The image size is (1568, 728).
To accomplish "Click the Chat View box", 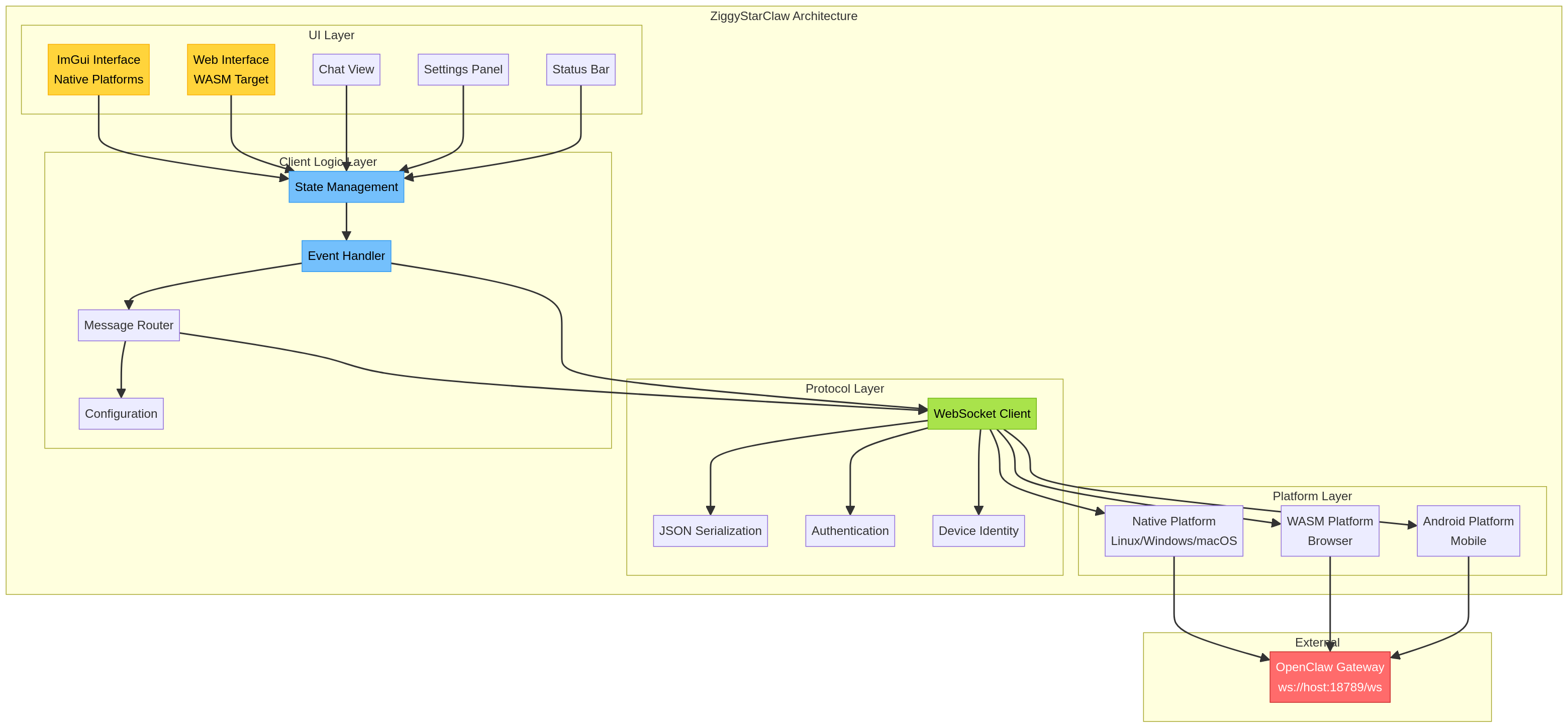I will pos(346,69).
